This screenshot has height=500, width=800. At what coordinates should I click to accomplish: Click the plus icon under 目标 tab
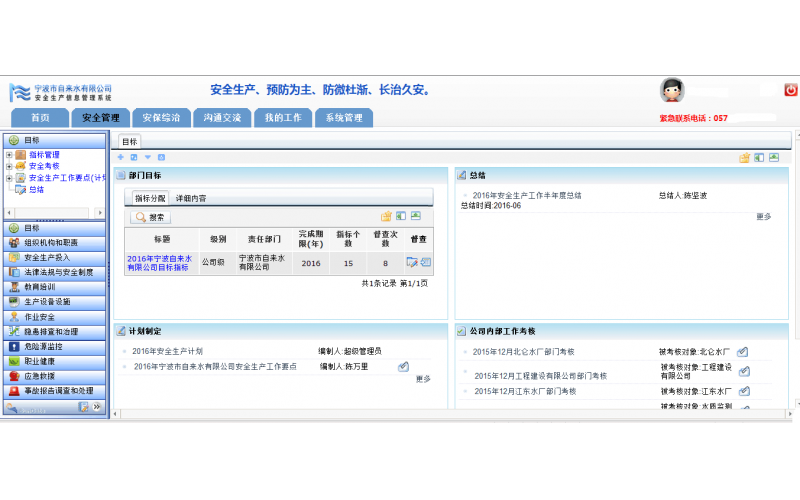tap(121, 157)
